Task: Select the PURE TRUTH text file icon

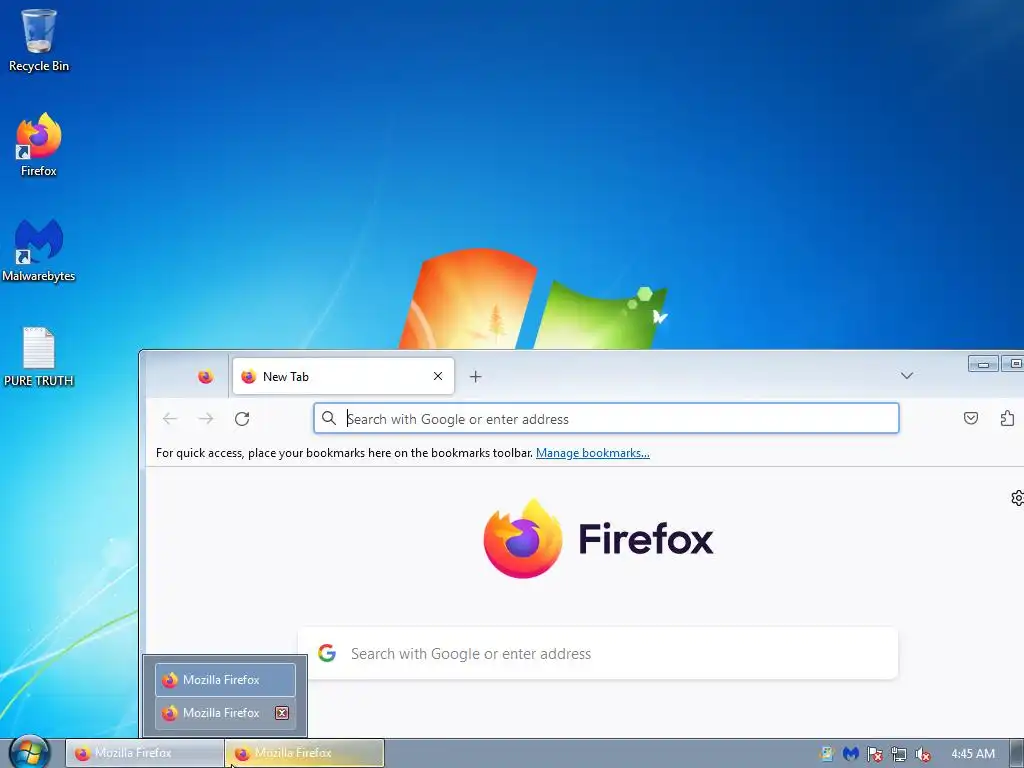Action: click(x=39, y=357)
